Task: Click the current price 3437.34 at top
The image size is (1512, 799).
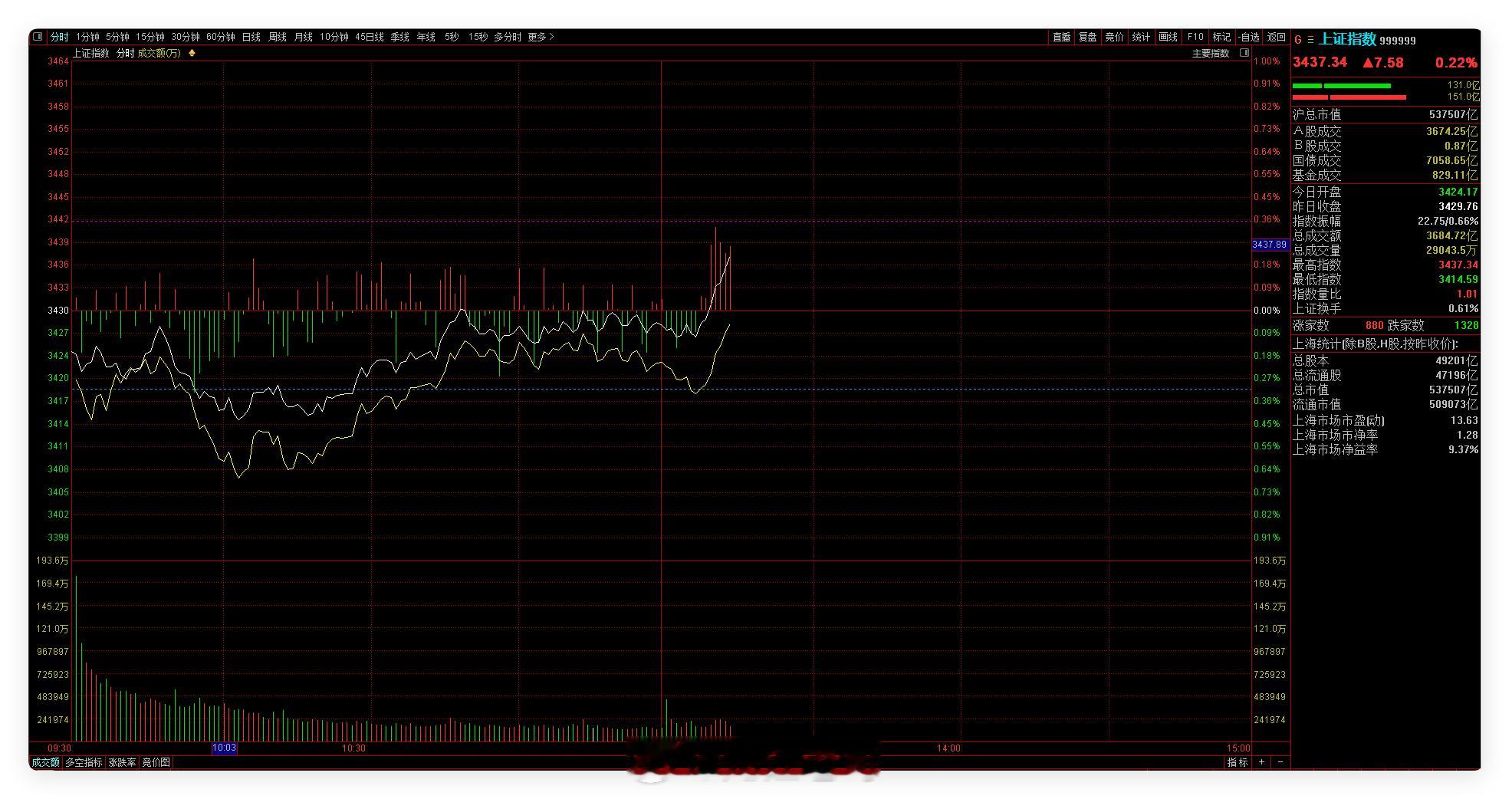Action: (x=1320, y=62)
